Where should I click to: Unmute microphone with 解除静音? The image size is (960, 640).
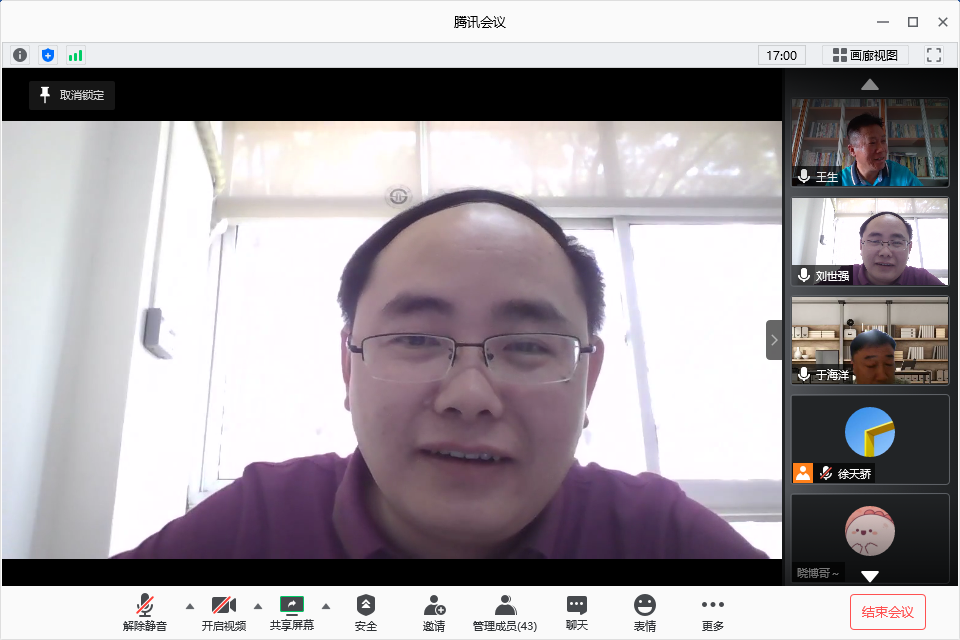coord(145,612)
